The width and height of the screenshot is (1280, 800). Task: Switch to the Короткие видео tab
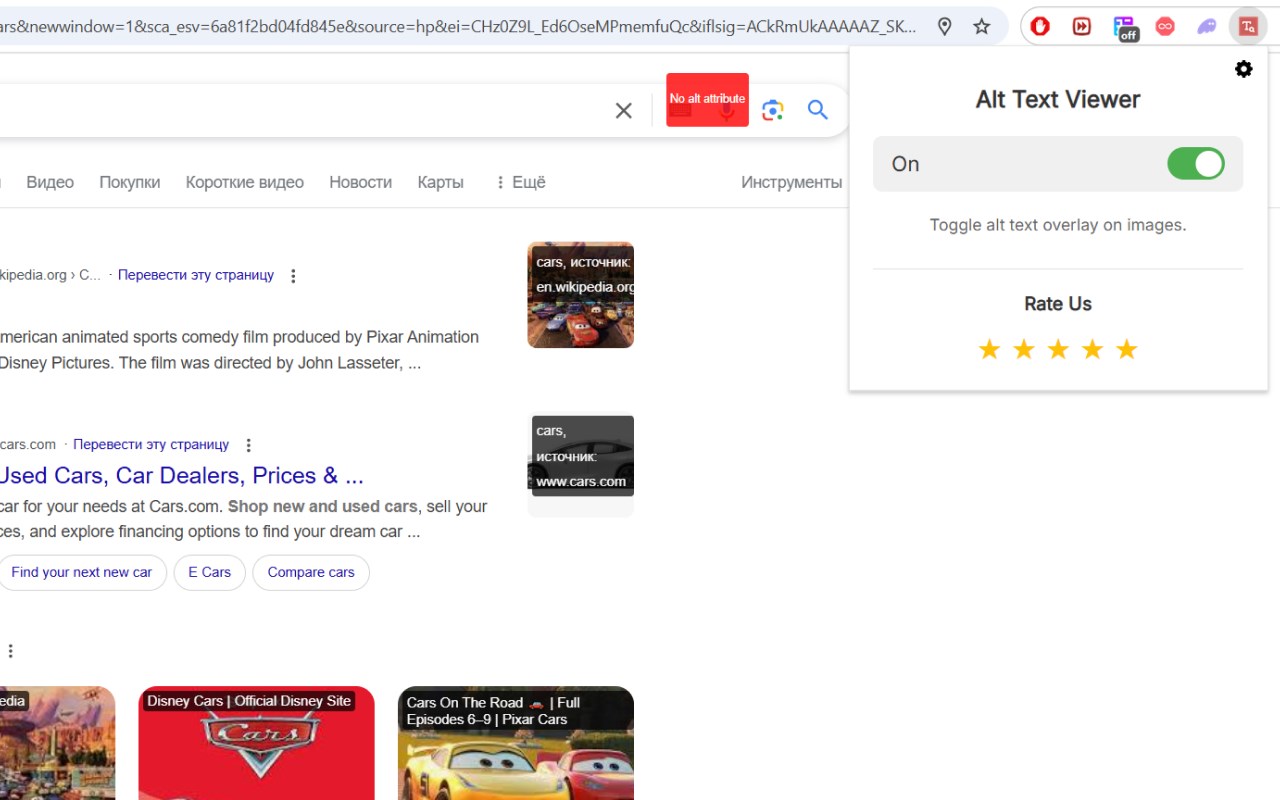(x=245, y=182)
